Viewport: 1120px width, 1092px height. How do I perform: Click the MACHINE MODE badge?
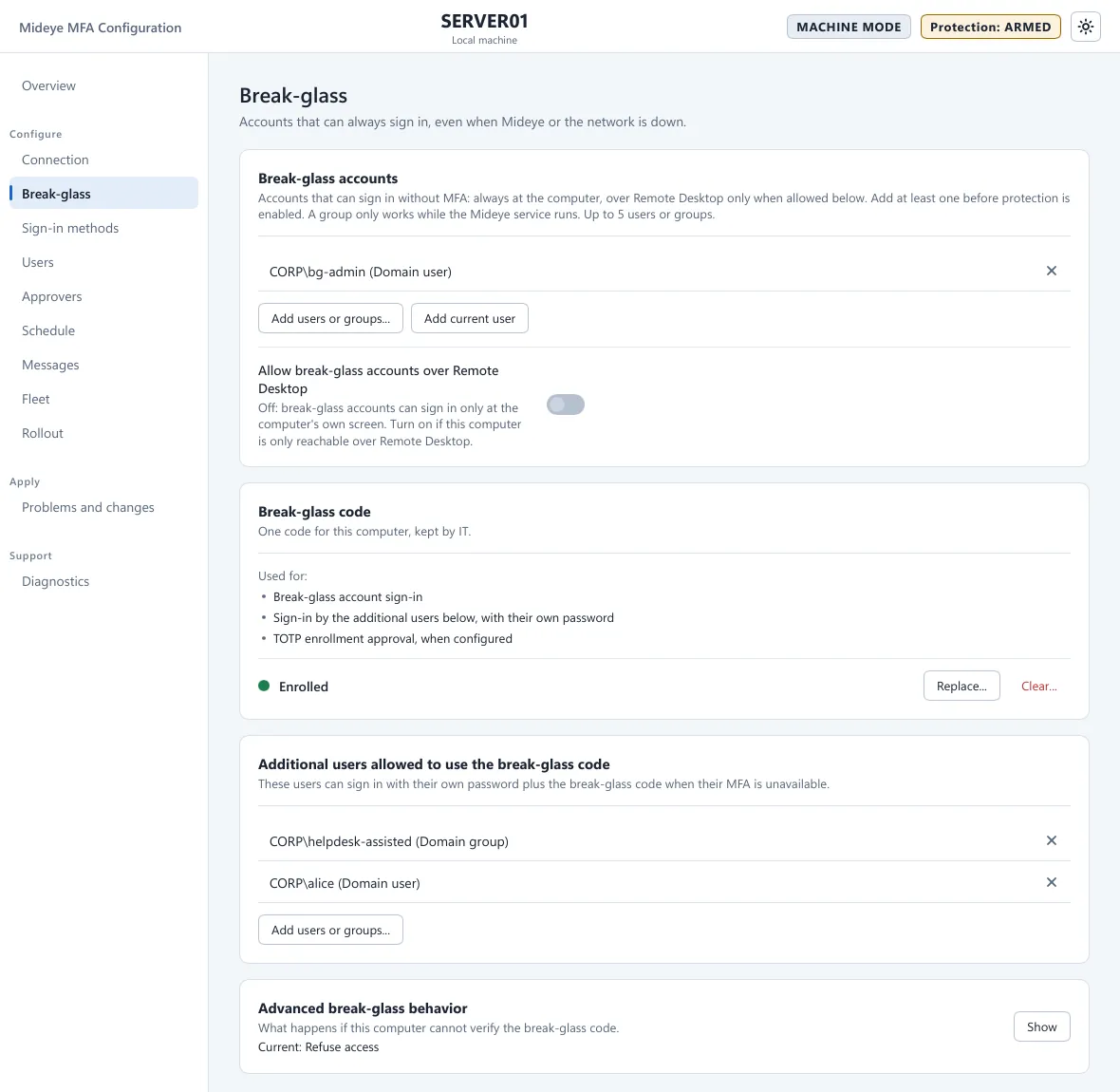[848, 28]
